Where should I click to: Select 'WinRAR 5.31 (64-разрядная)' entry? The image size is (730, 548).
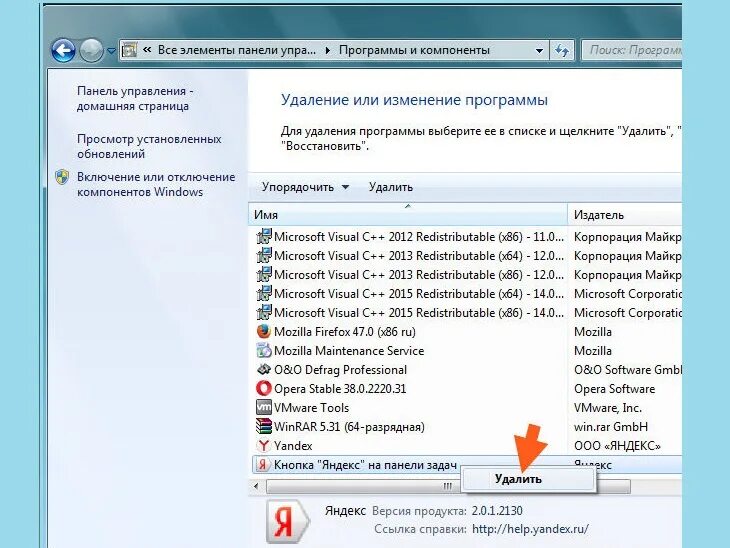pos(349,427)
